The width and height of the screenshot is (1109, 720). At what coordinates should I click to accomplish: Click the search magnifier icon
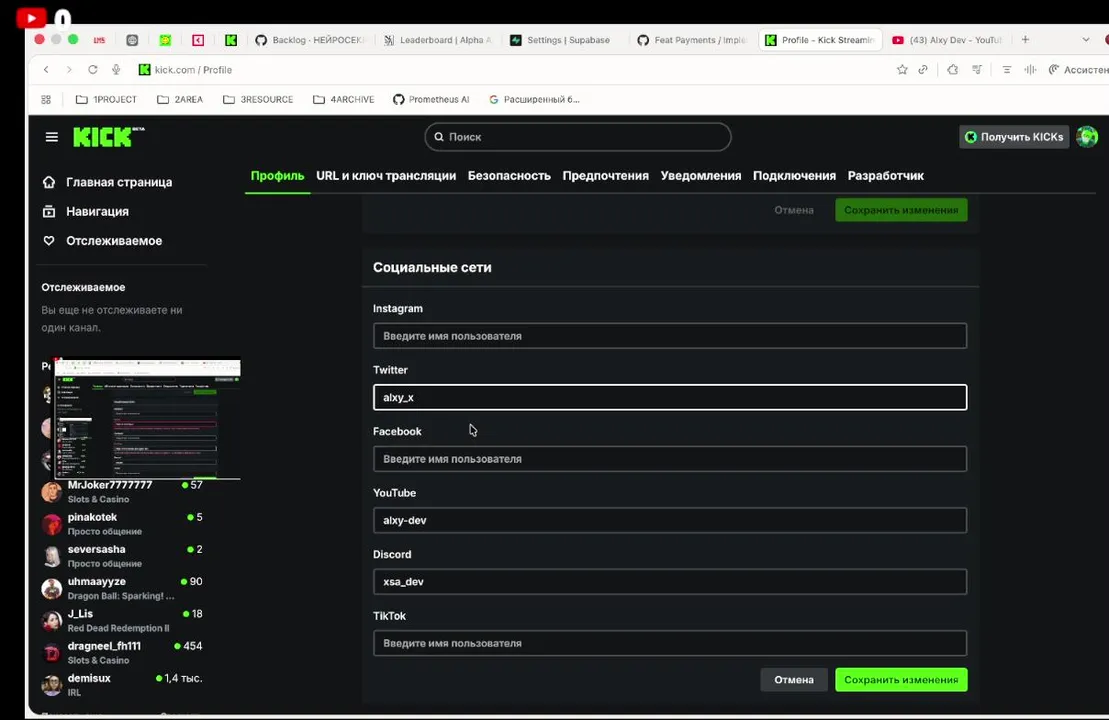coord(439,137)
